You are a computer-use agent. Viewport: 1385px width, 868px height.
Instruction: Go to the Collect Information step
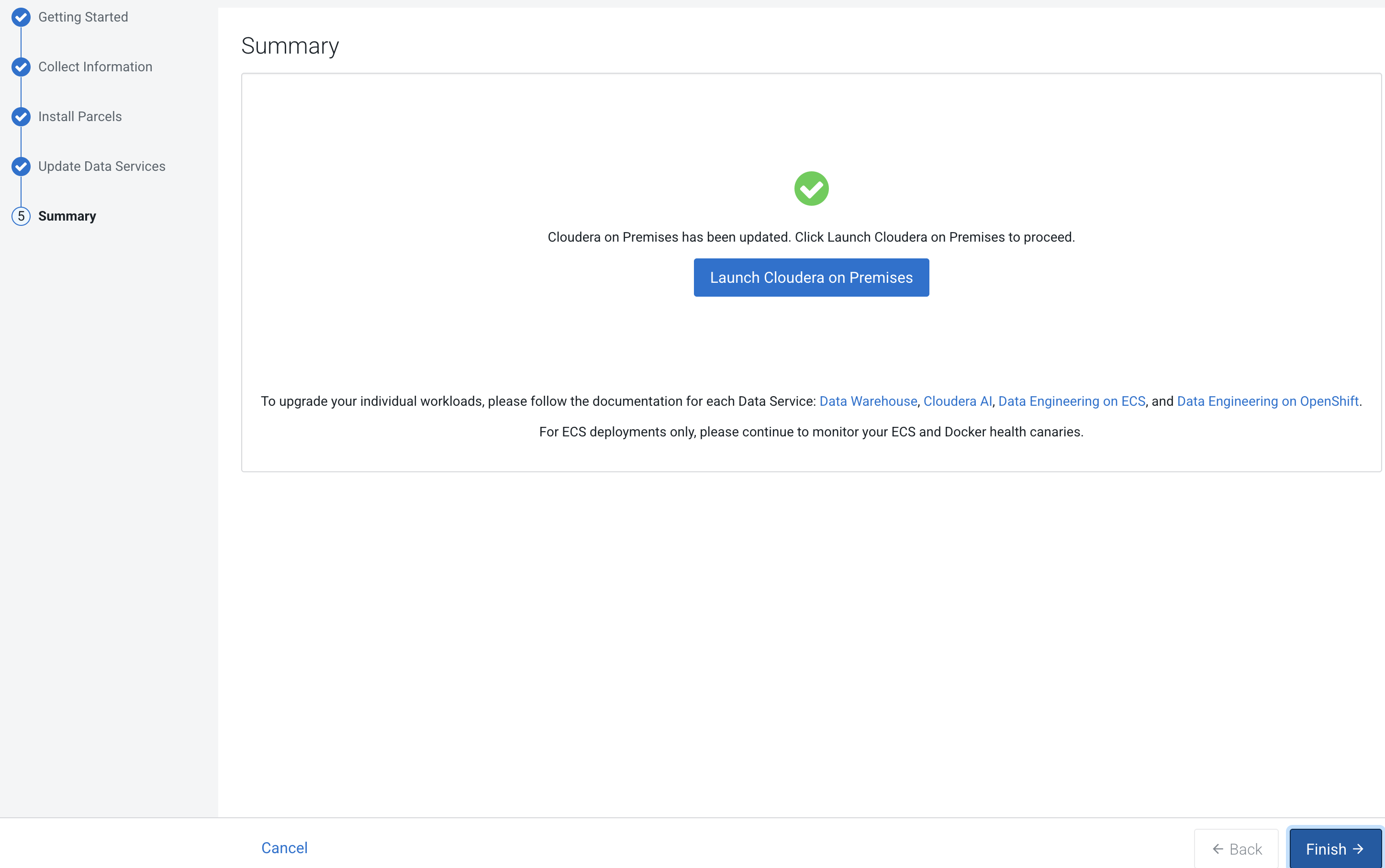click(95, 67)
